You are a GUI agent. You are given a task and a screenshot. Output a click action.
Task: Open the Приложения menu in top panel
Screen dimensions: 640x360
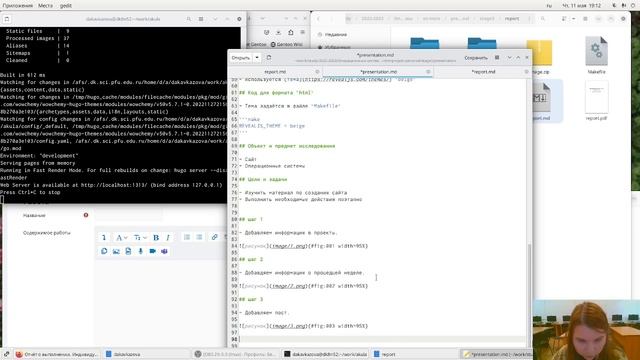[x=18, y=5]
